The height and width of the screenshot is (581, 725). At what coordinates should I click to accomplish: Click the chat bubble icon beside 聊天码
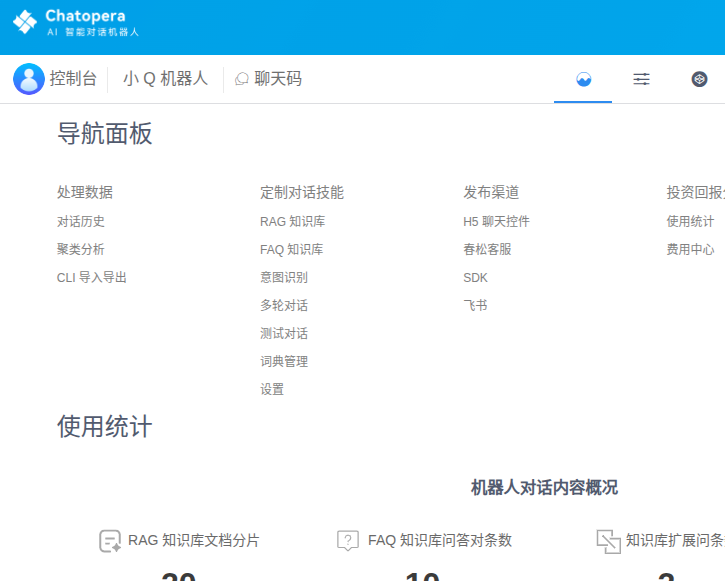[241, 79]
